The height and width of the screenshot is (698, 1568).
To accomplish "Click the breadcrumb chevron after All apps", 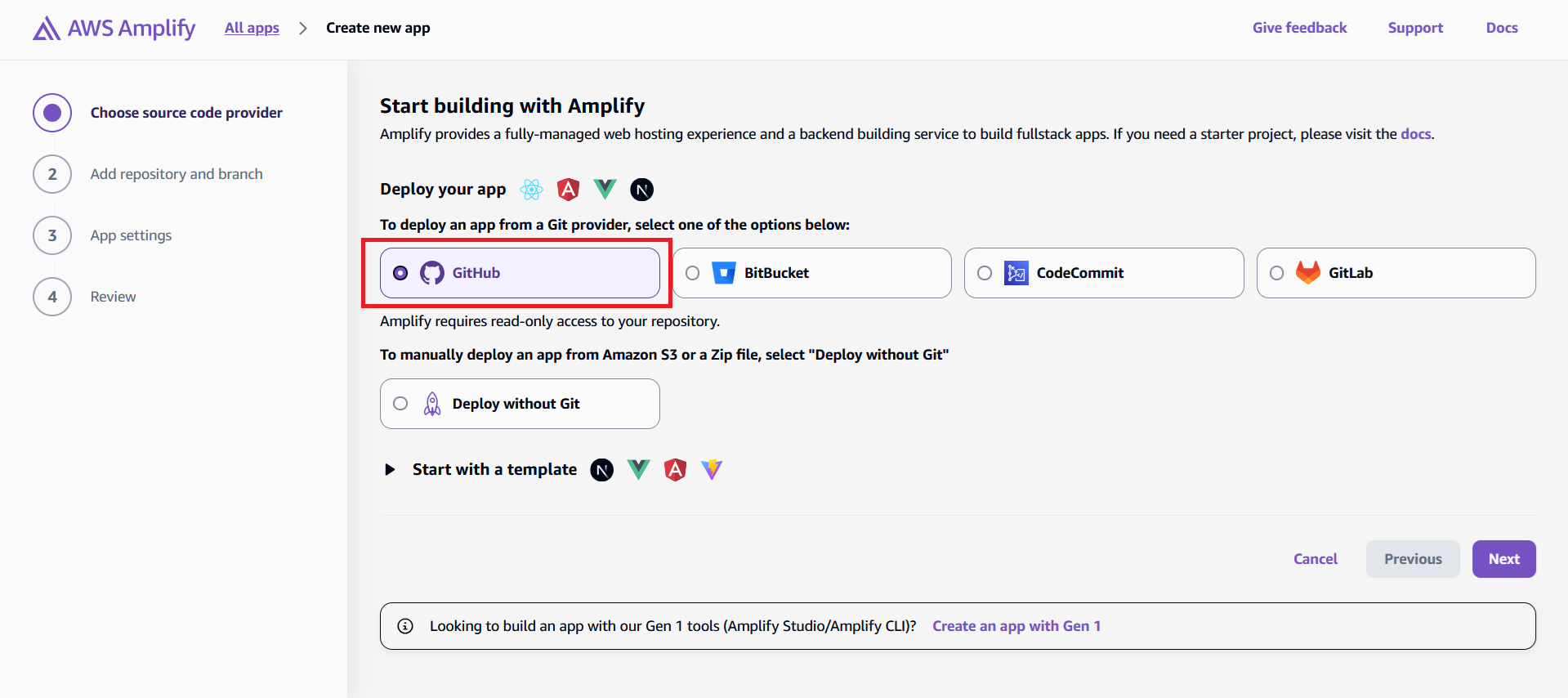I will pyautogui.click(x=303, y=28).
